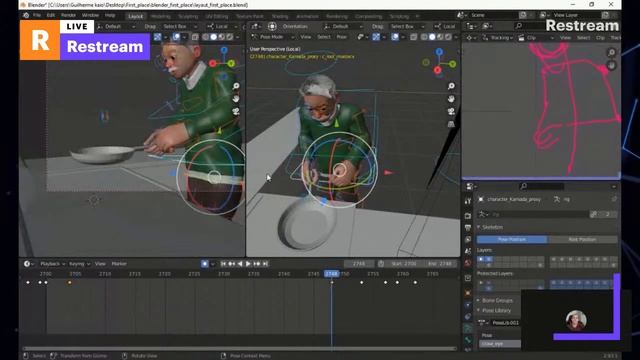The image size is (640, 360).
Task: Open the timeline Marker menu
Action: tap(119, 264)
